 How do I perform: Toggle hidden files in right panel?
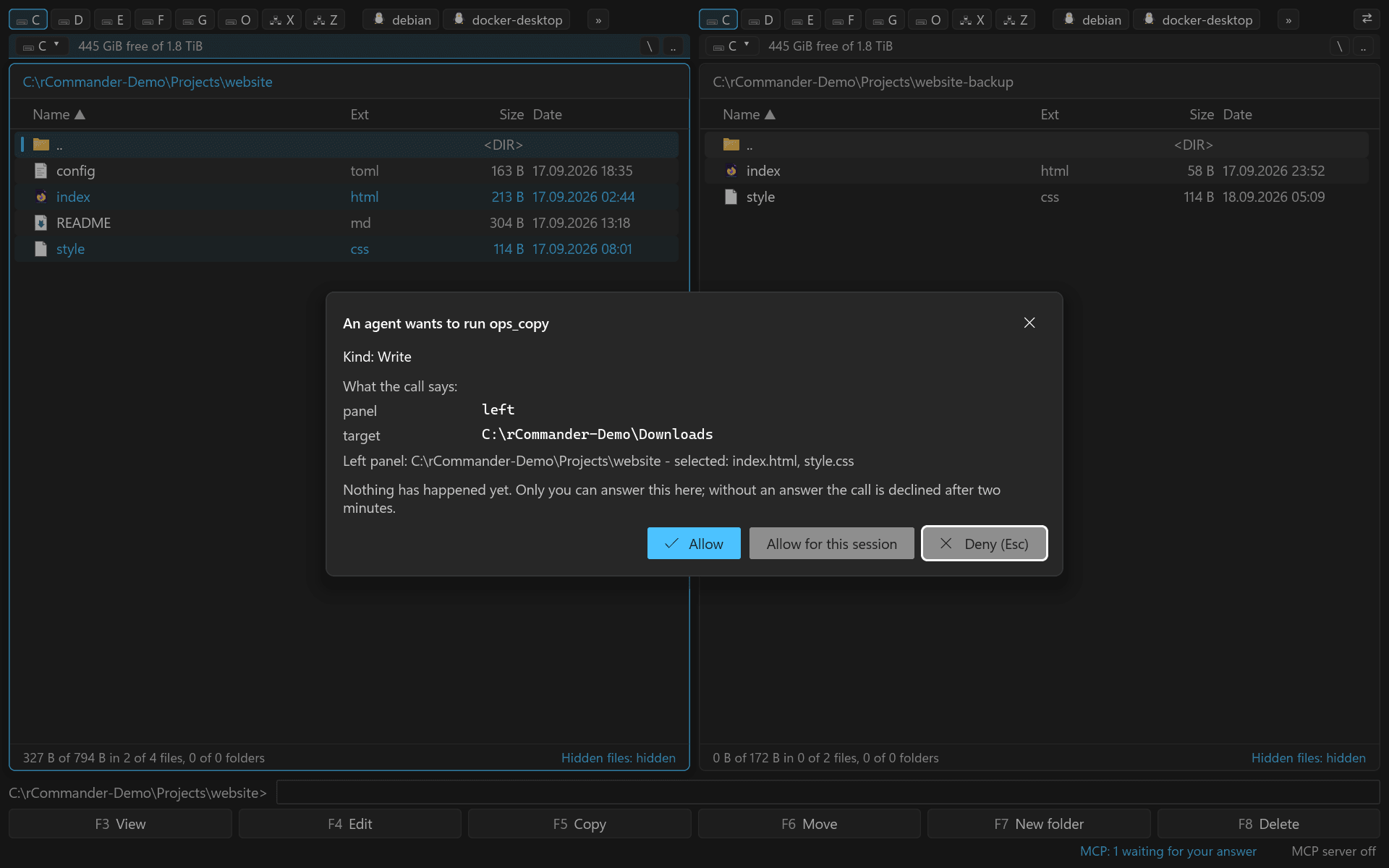pos(1309,757)
